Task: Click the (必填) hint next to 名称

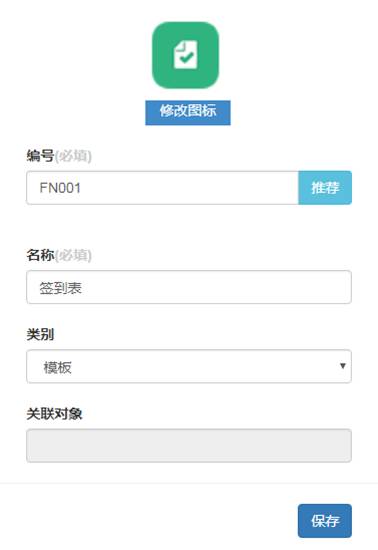Action: pos(73,255)
